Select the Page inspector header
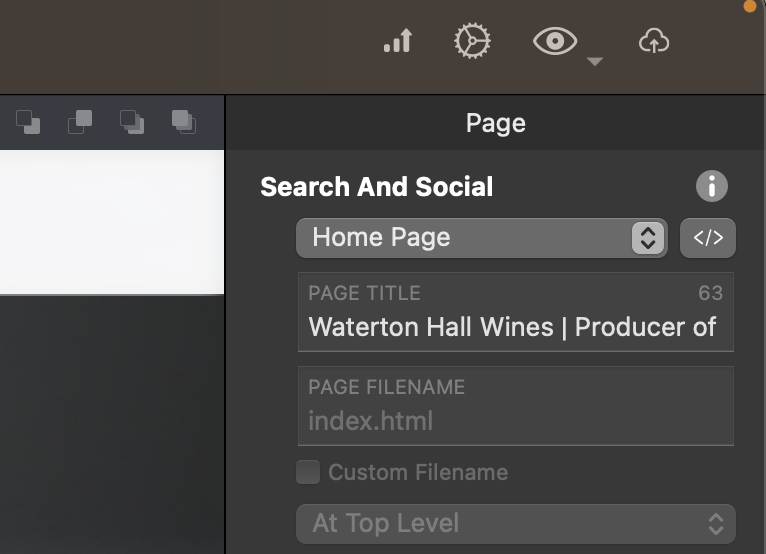Image resolution: width=766 pixels, height=554 pixels. coord(495,123)
